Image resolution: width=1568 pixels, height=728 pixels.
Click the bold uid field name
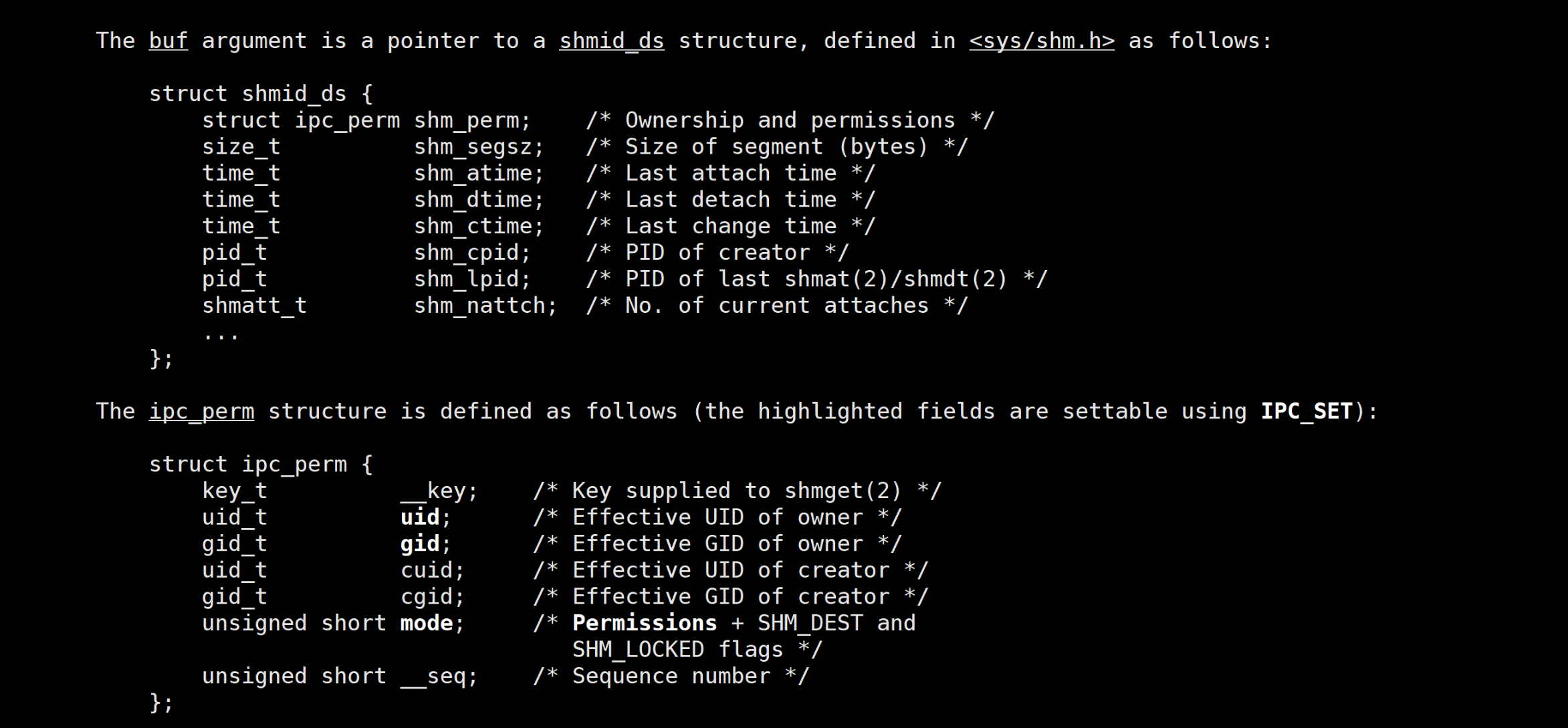419,517
